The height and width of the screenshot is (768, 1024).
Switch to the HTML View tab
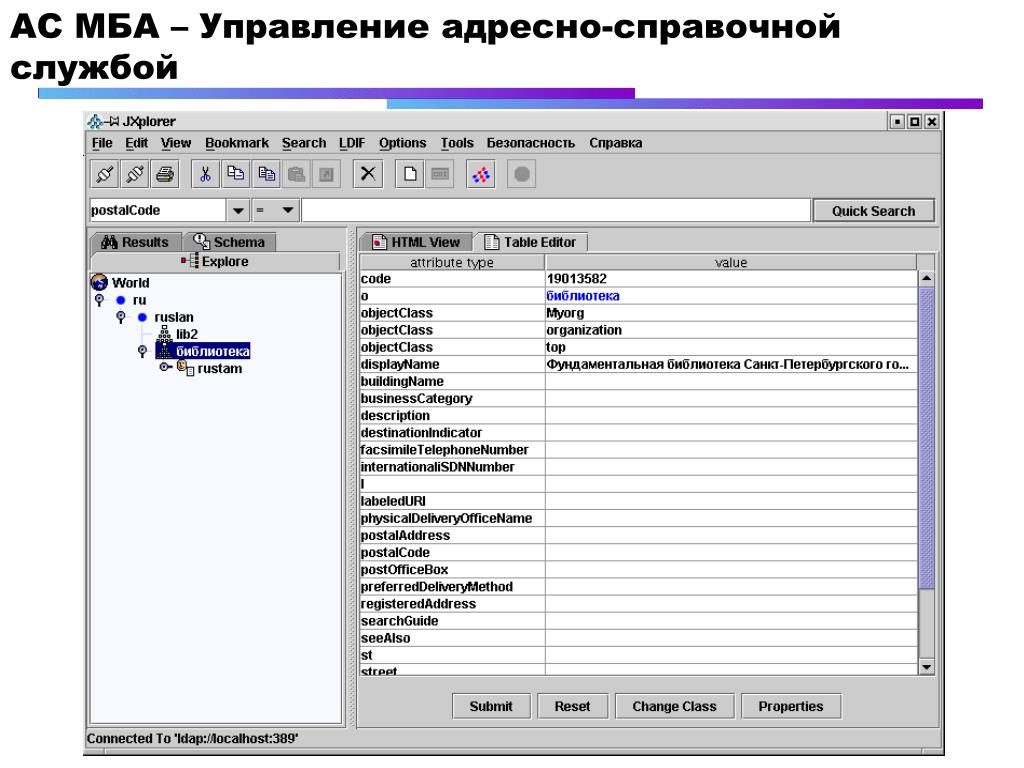(416, 242)
